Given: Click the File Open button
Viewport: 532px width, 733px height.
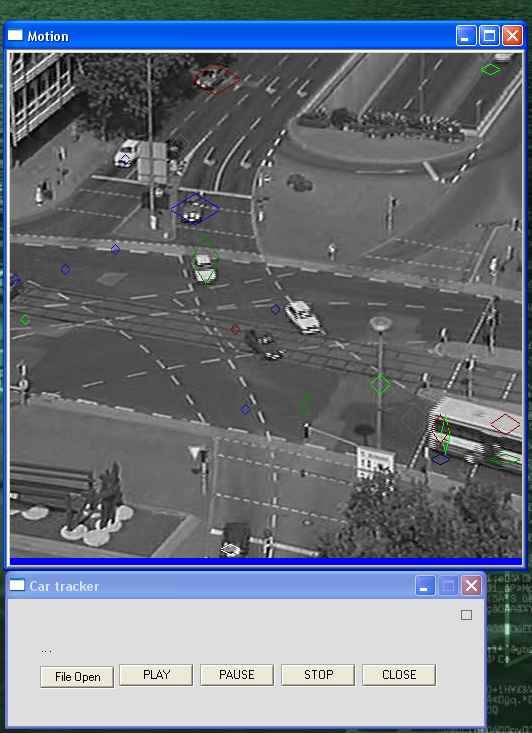Looking at the screenshot, I should click(77, 676).
